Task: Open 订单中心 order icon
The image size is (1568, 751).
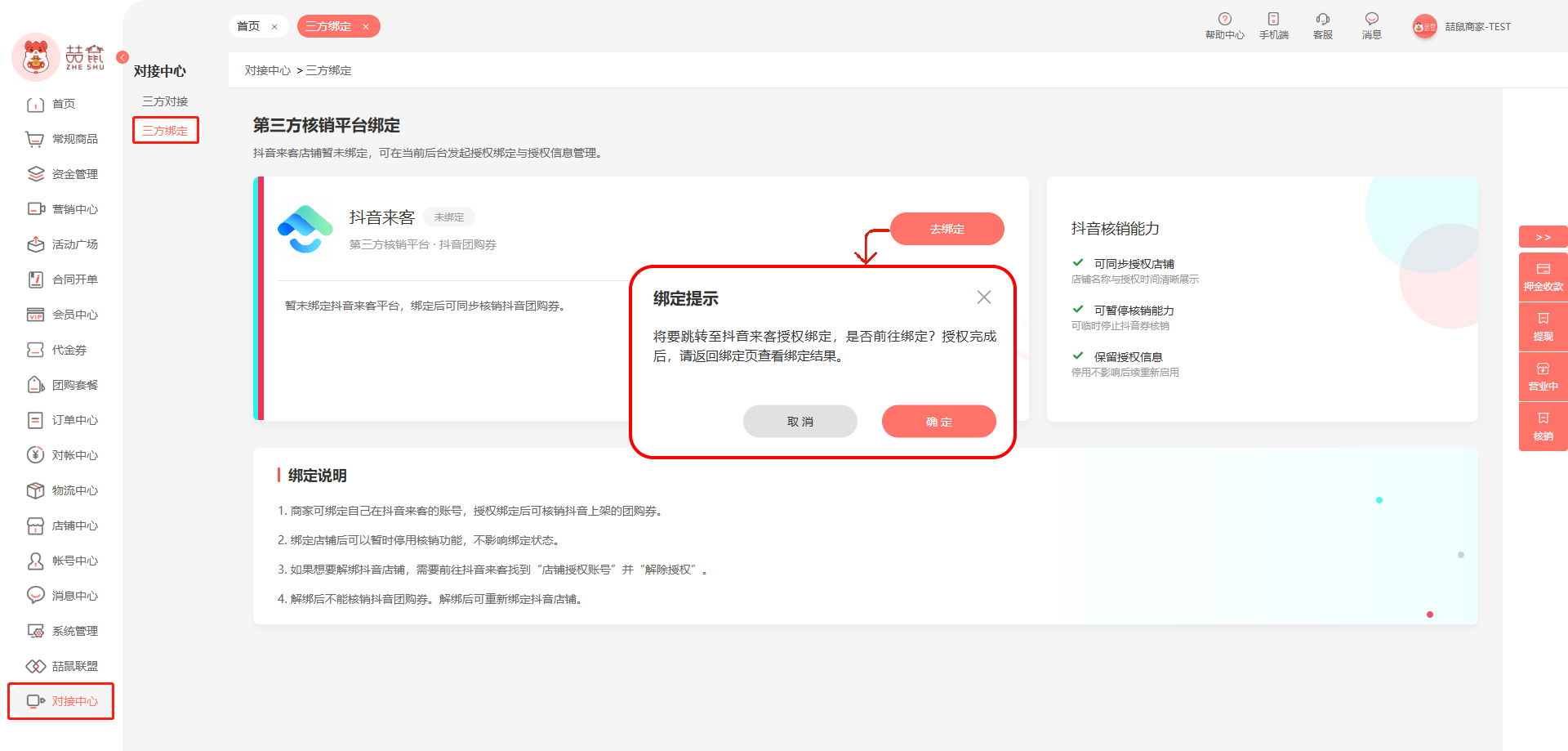Action: (35, 421)
